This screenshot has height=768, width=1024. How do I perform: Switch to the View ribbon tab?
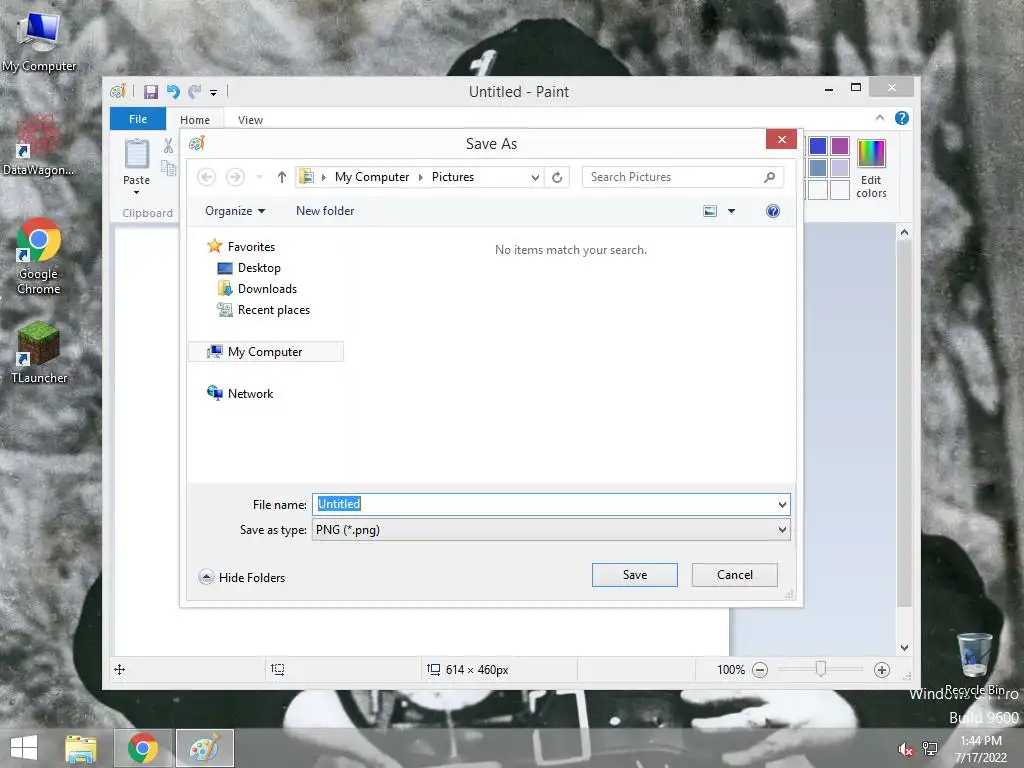(x=250, y=120)
